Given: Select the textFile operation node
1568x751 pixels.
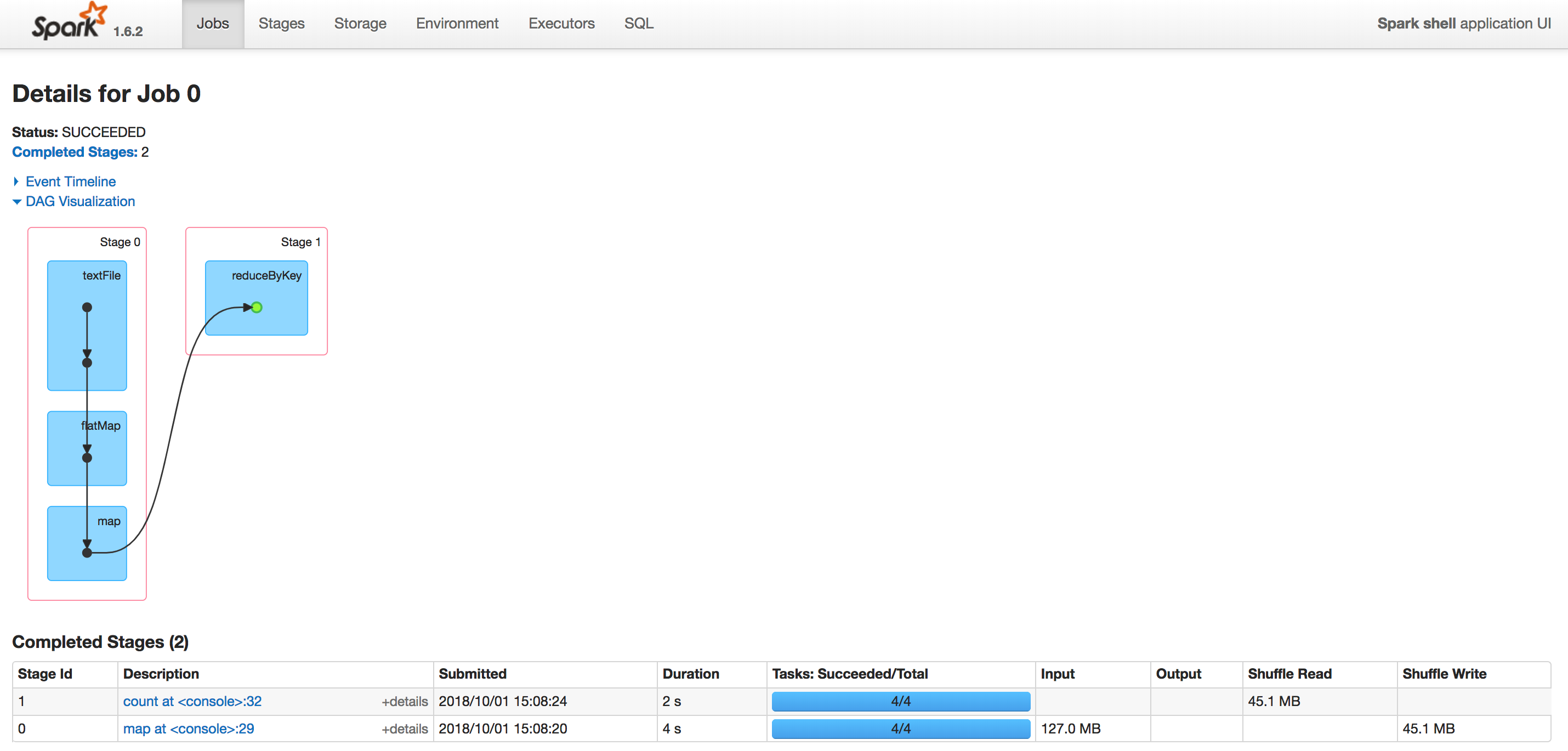Looking at the screenshot, I should pos(87,326).
